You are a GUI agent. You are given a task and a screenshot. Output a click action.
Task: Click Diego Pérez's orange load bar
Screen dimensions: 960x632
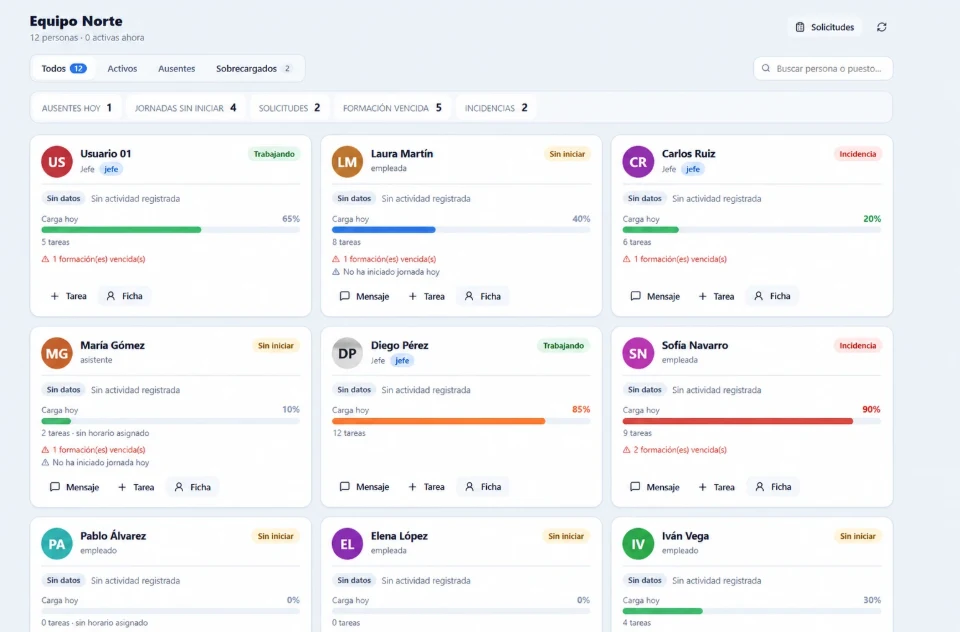tap(438, 421)
